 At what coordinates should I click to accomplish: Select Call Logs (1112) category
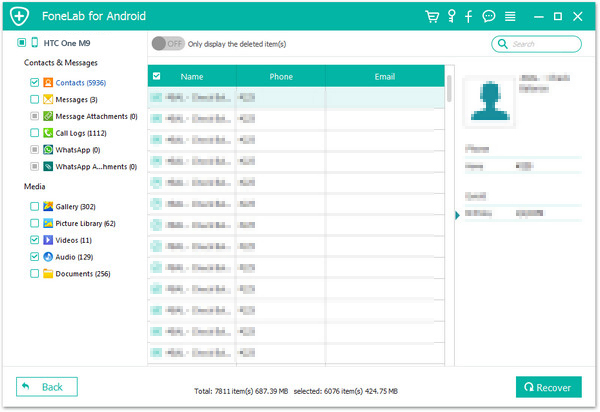[81, 133]
